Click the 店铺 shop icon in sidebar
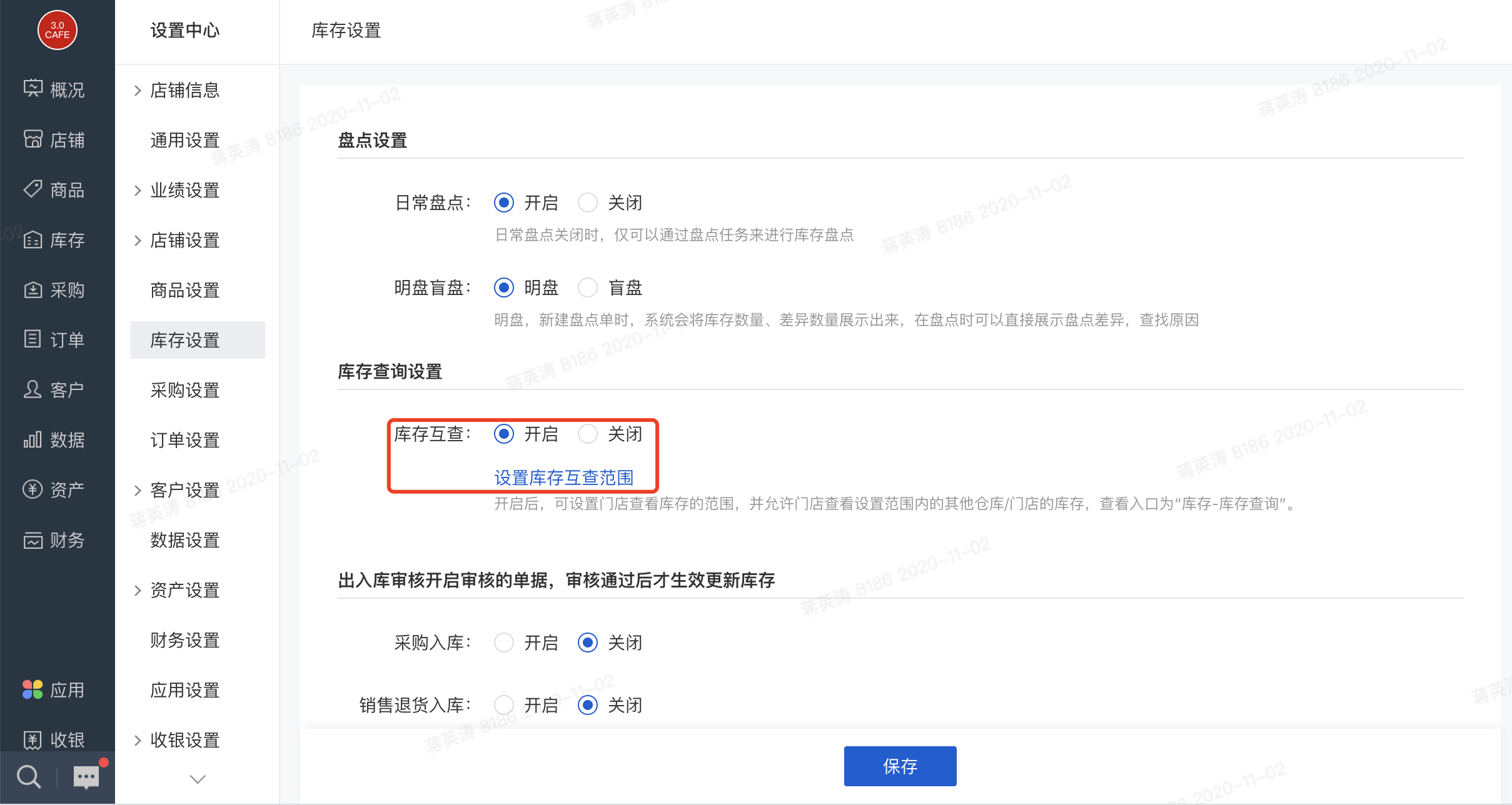The height and width of the screenshot is (805, 1512). coord(33,139)
